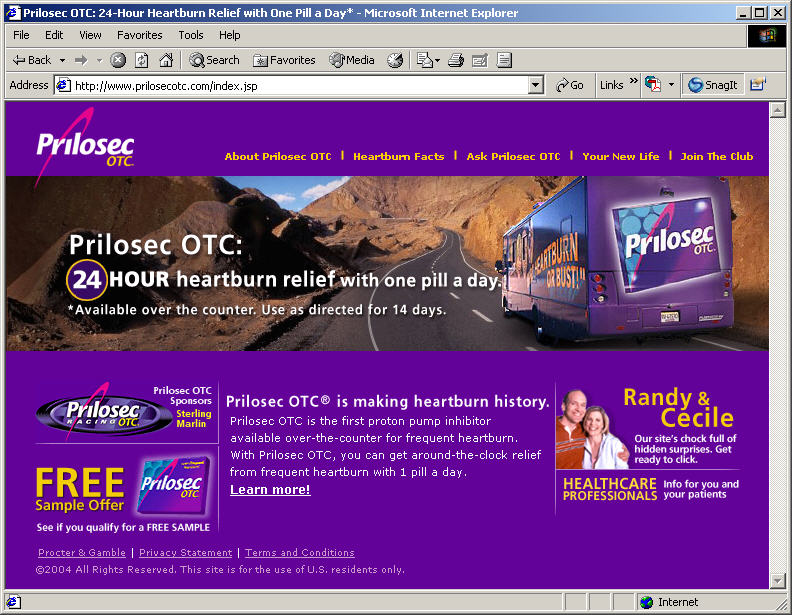Open the File menu
The image size is (792, 615).
(x=21, y=35)
